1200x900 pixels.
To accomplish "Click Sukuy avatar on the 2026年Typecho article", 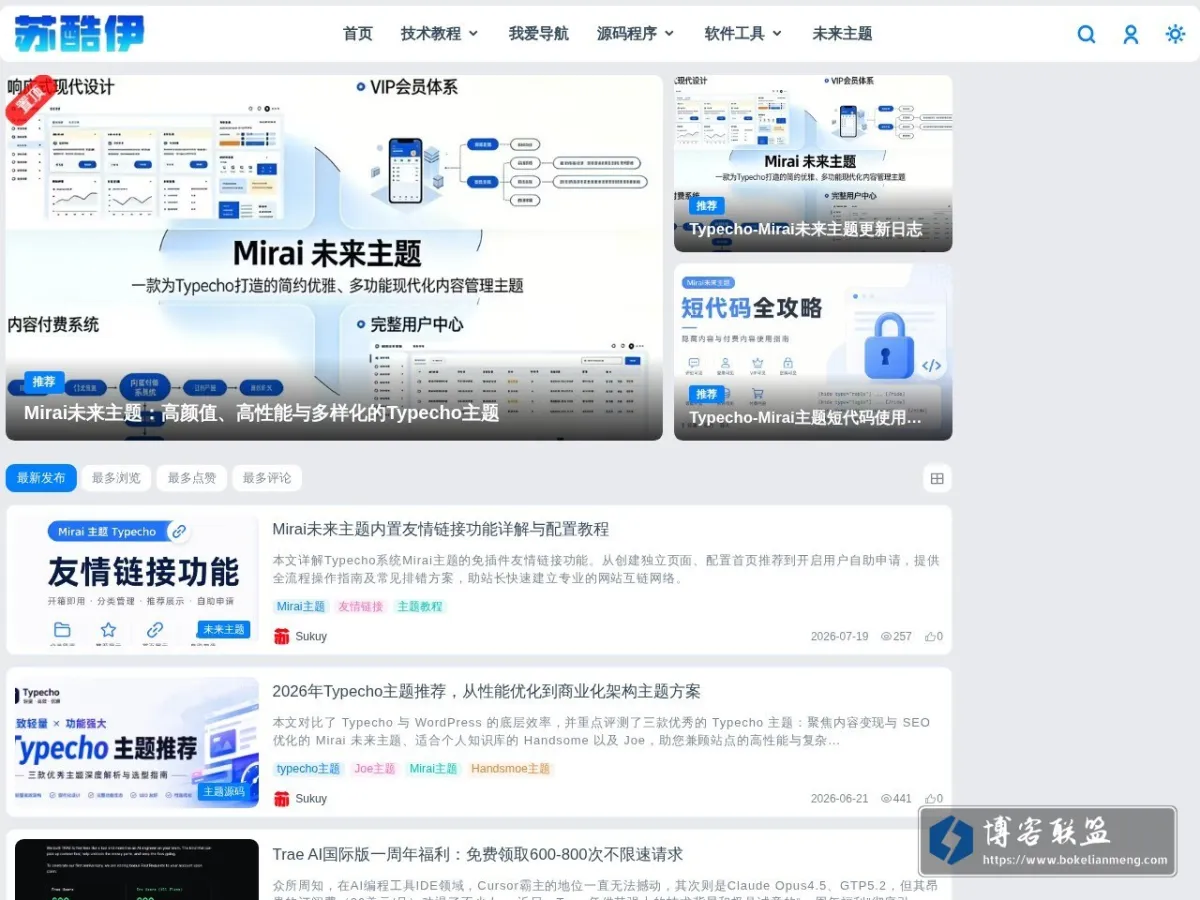I will click(282, 798).
